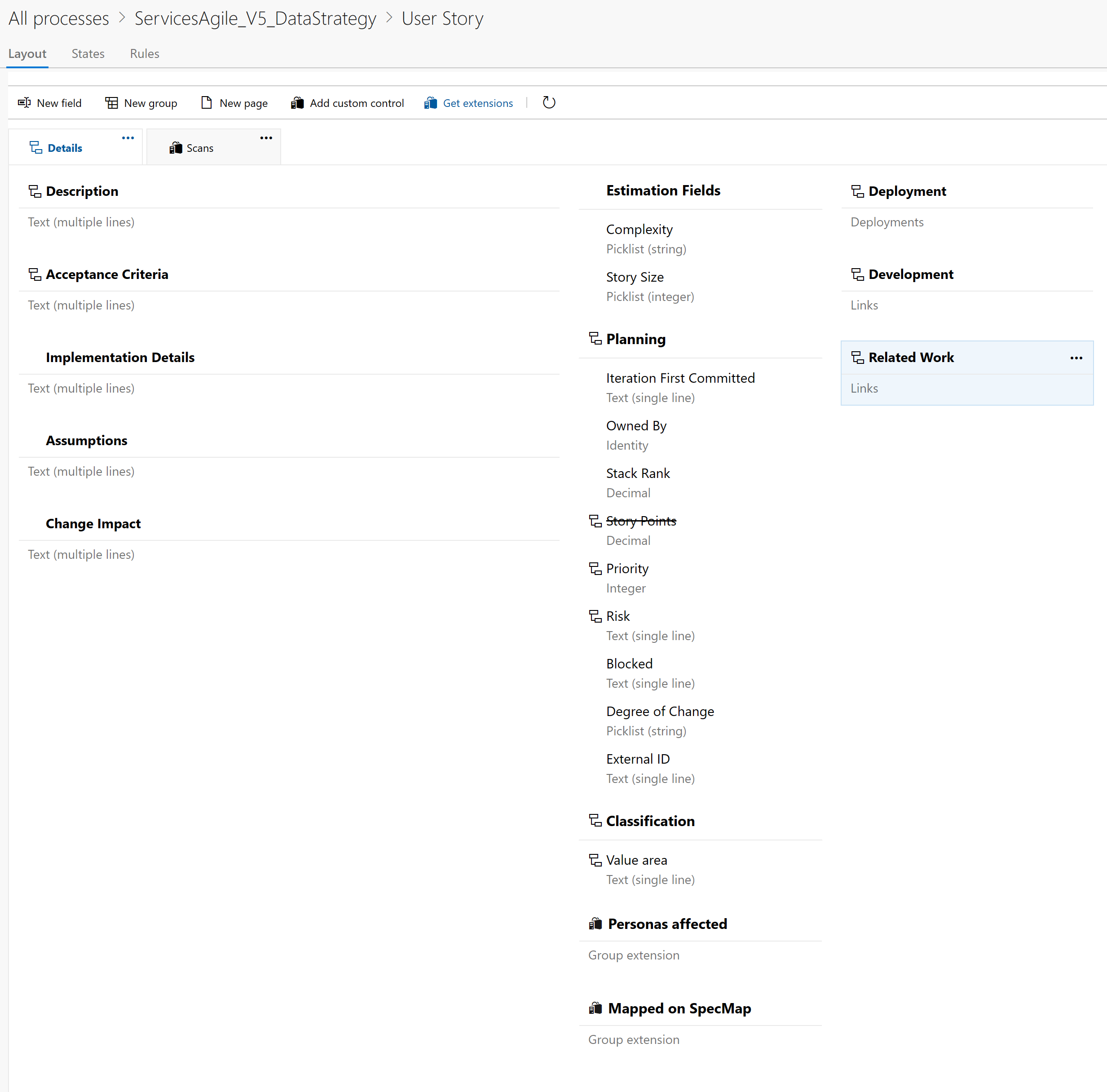Viewport: 1107px width, 1092px height.
Task: Select the Acceptance Criteria group header
Action: pyautogui.click(x=106, y=274)
